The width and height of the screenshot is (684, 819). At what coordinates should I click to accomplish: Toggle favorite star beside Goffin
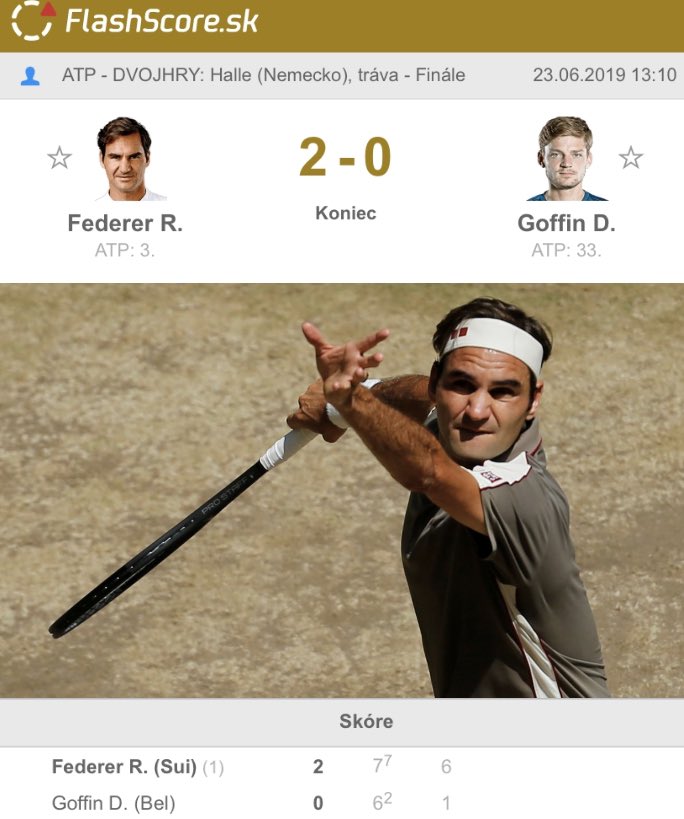coord(631,158)
